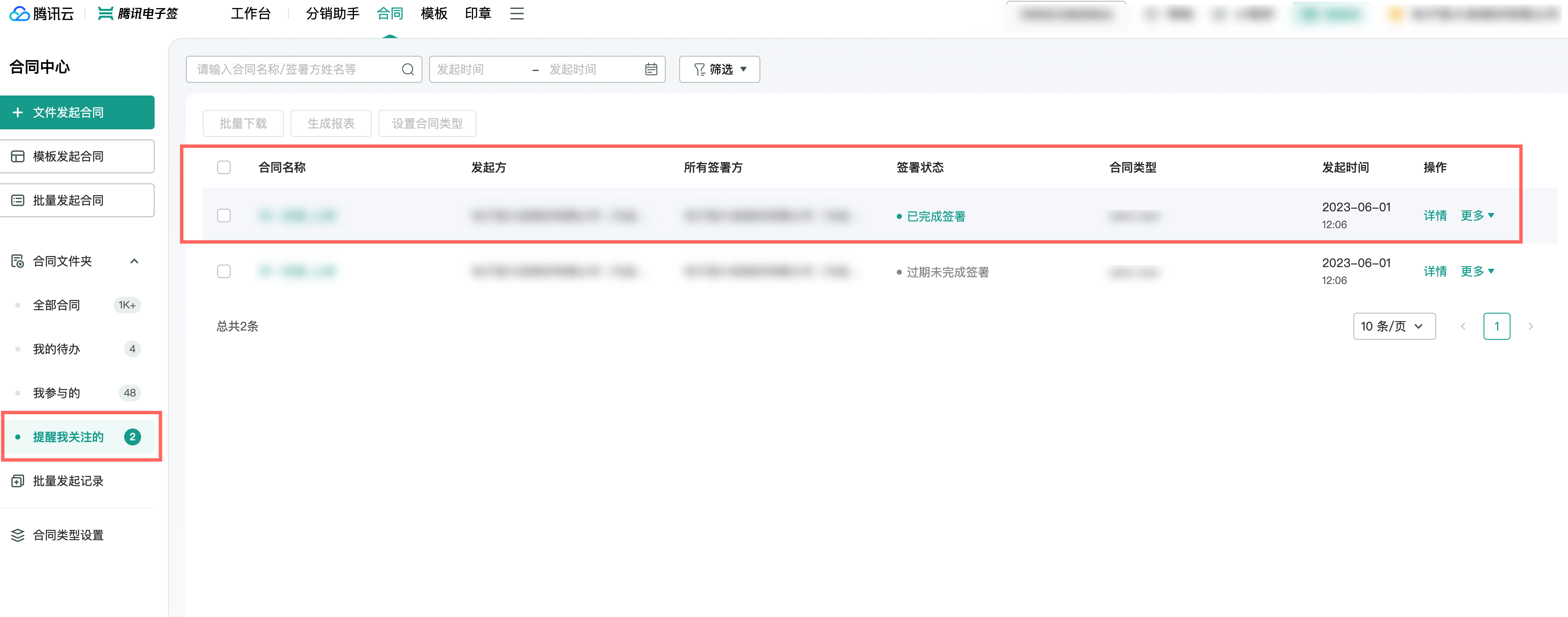Open 详情 link for the 过期未完成签署 row
This screenshot has height=617, width=1568.
pos(1435,272)
